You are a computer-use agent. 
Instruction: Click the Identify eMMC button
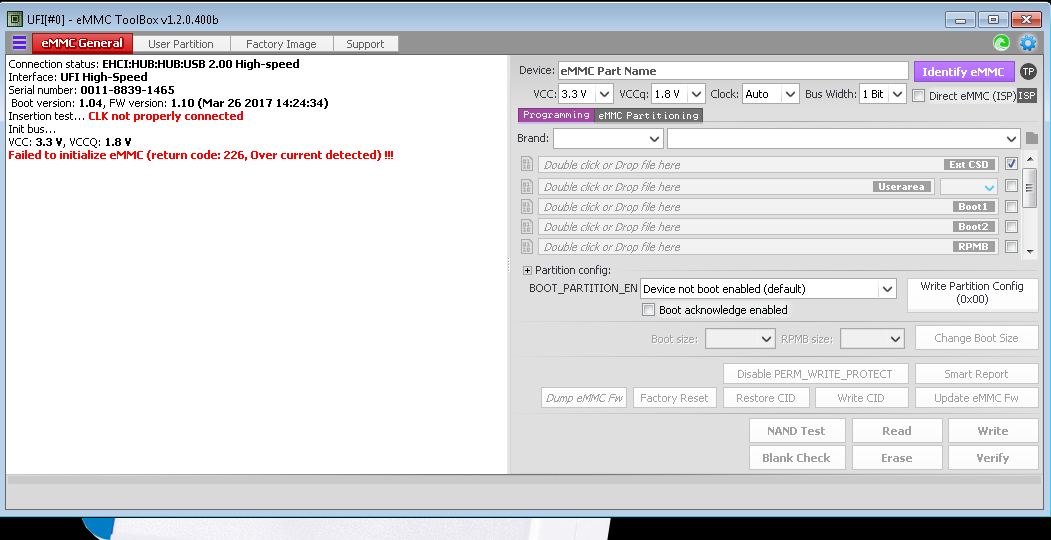[964, 72]
